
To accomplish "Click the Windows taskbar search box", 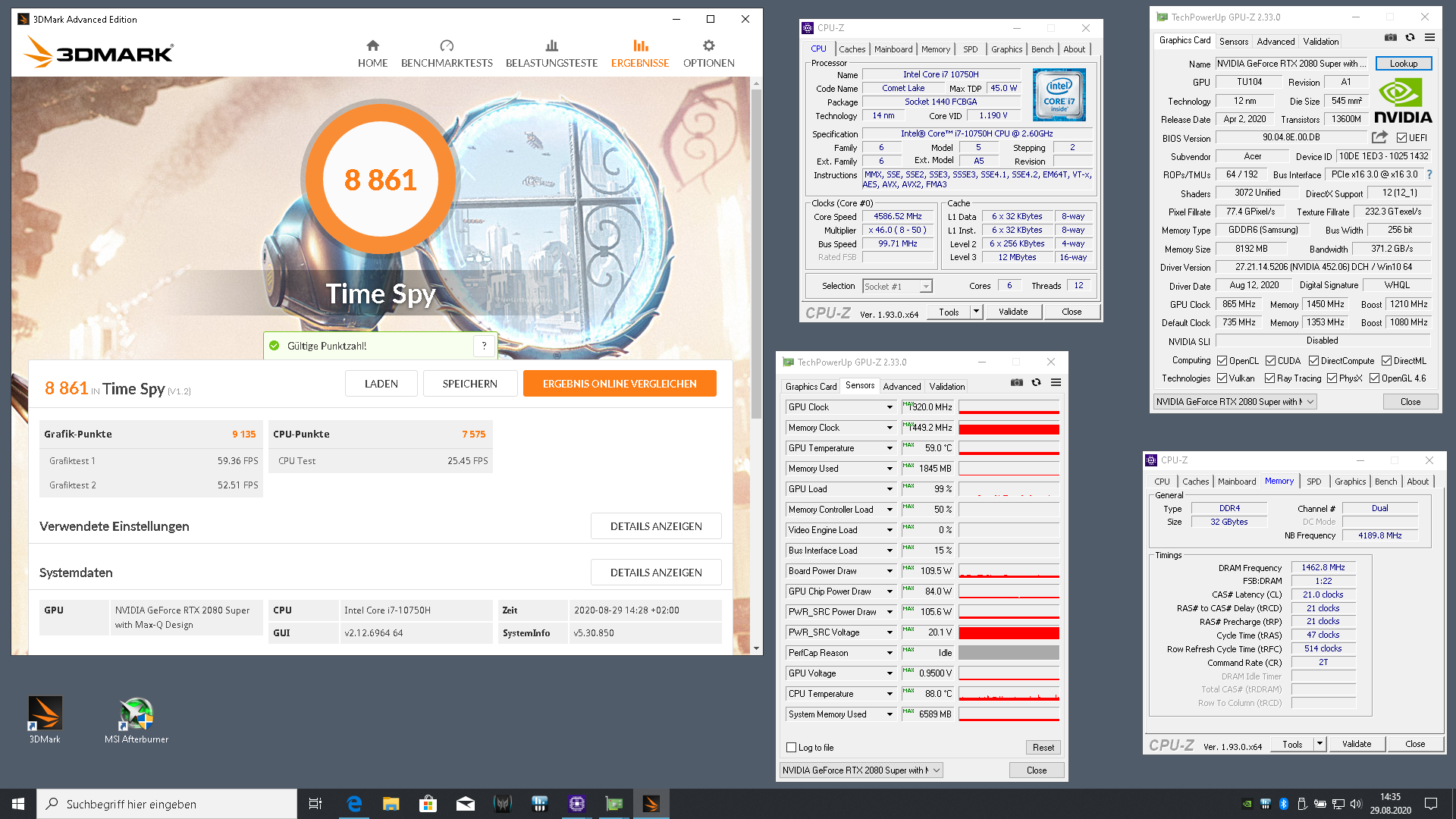I will coord(167,804).
